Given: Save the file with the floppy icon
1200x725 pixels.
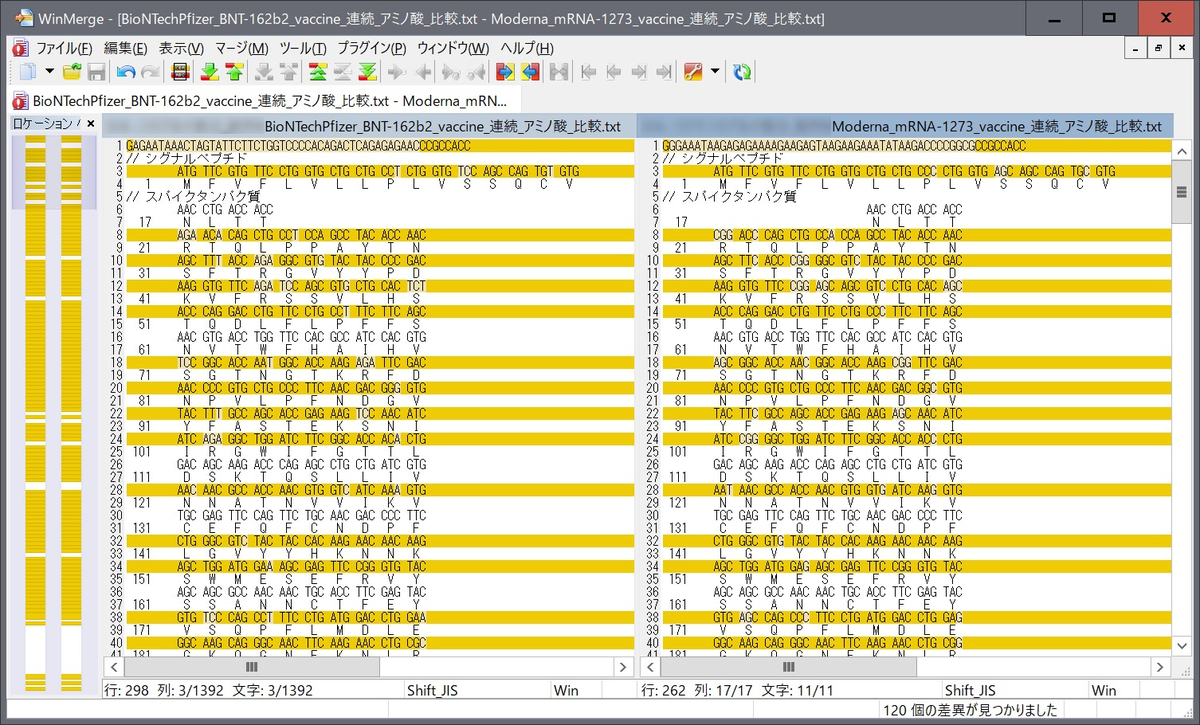Looking at the screenshot, I should pyautogui.click(x=96, y=72).
